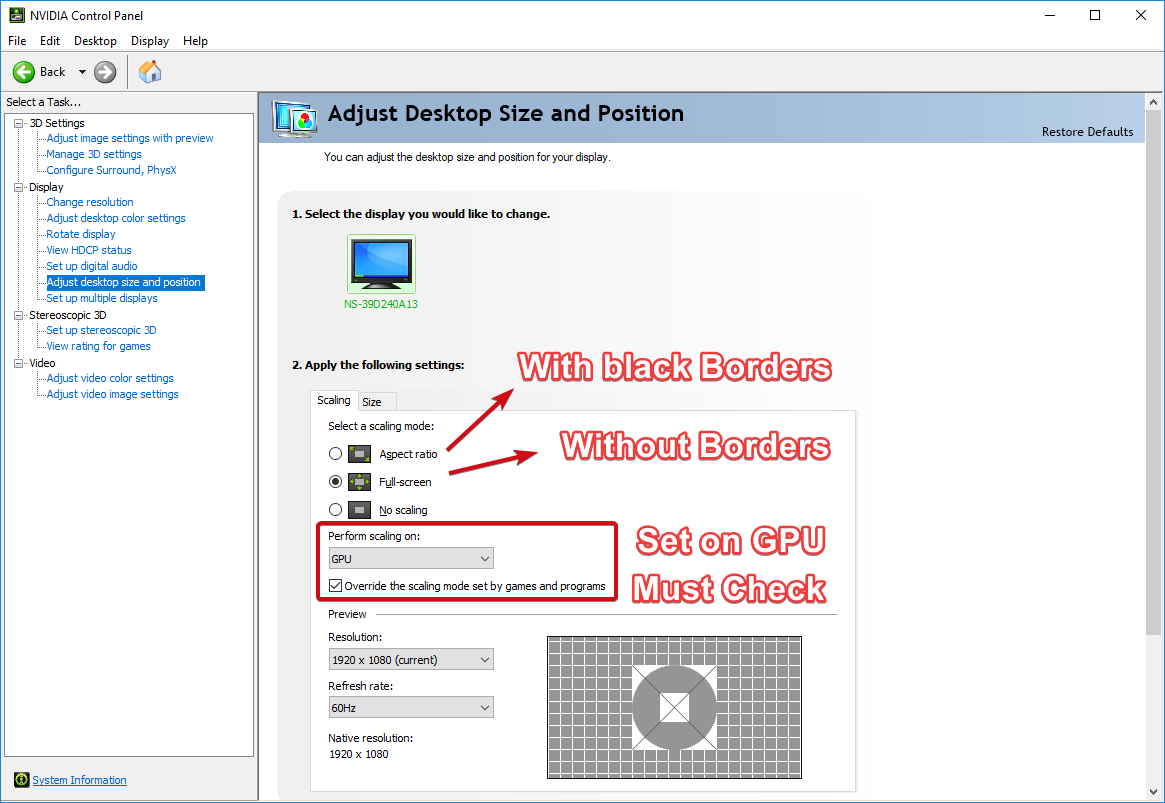Open the System Information link
The height and width of the screenshot is (803, 1165).
tap(79, 780)
